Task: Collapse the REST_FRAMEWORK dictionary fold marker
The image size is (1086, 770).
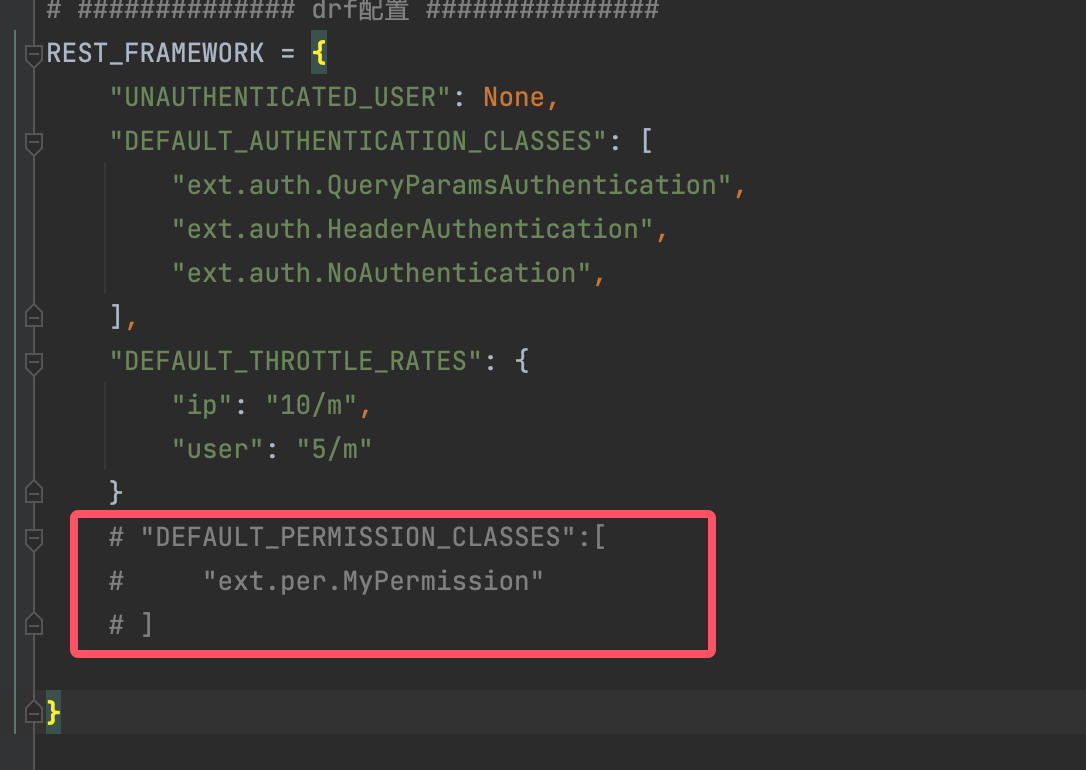Action: click(33, 54)
